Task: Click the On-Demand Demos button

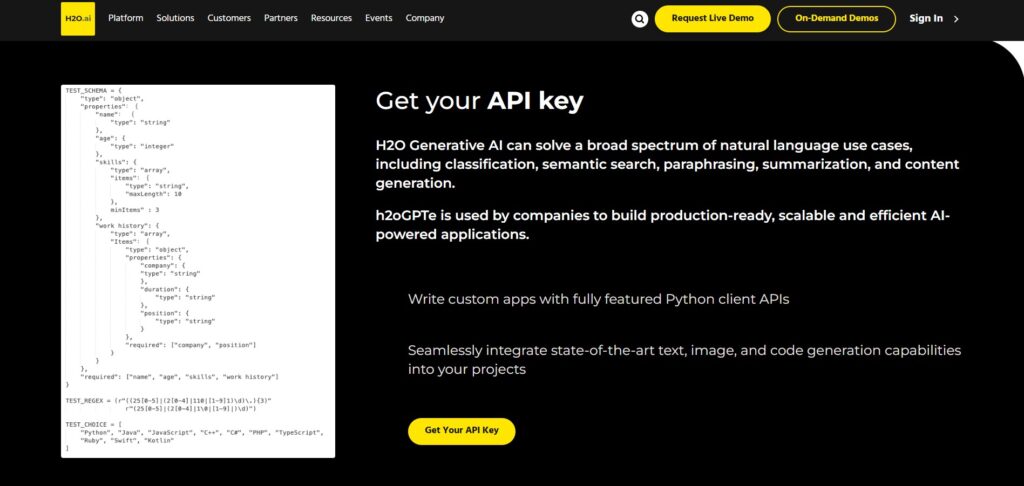Action: click(836, 19)
